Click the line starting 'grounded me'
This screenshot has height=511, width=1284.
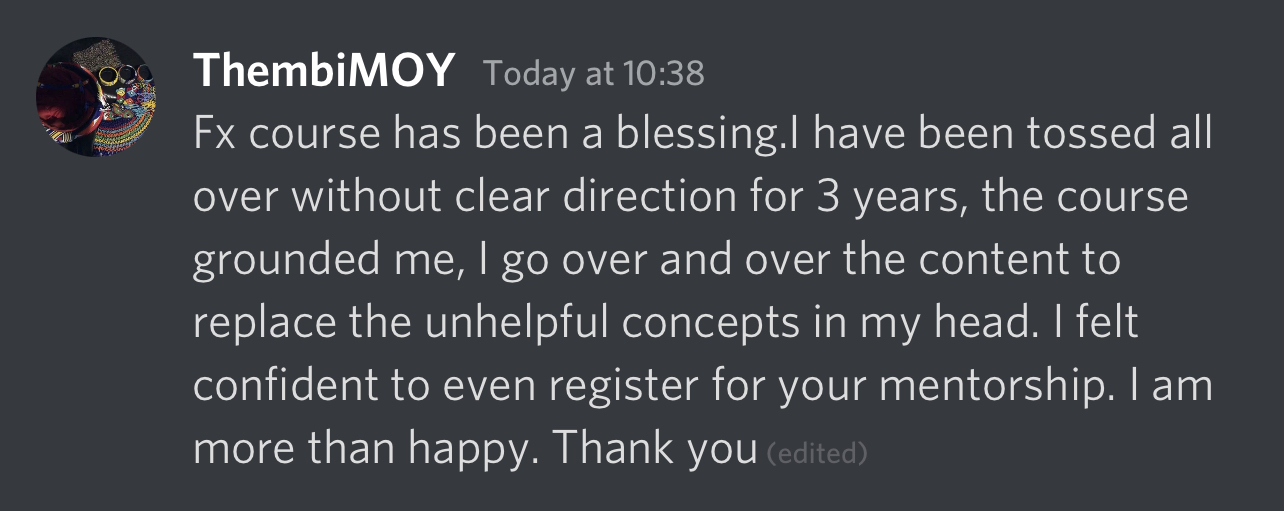coord(656,262)
